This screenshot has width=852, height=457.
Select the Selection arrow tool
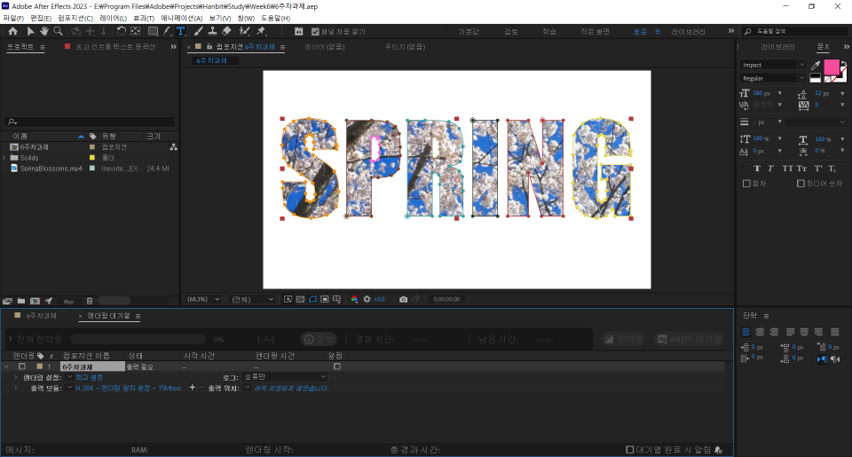pos(30,32)
